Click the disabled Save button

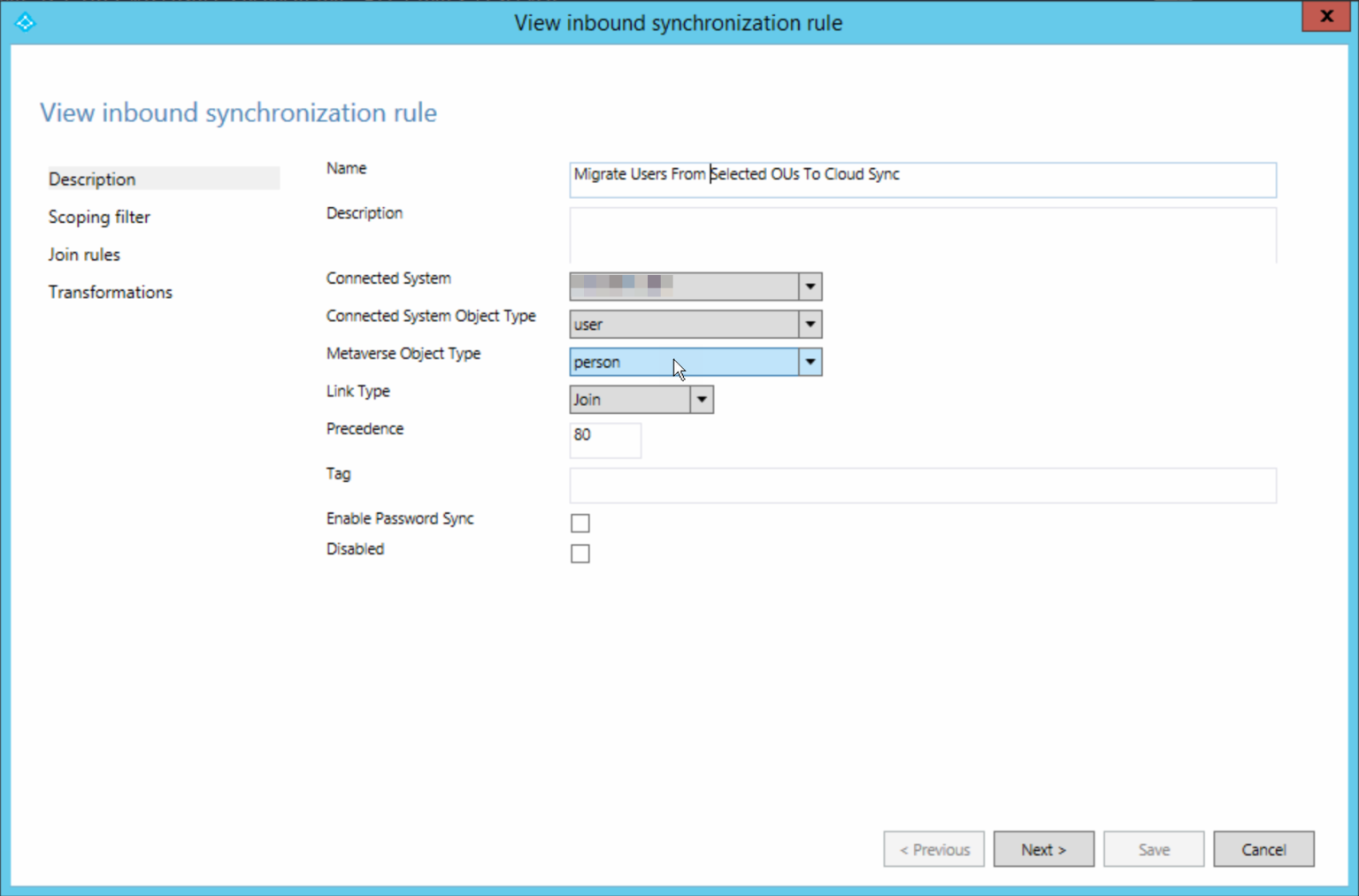(x=1153, y=848)
